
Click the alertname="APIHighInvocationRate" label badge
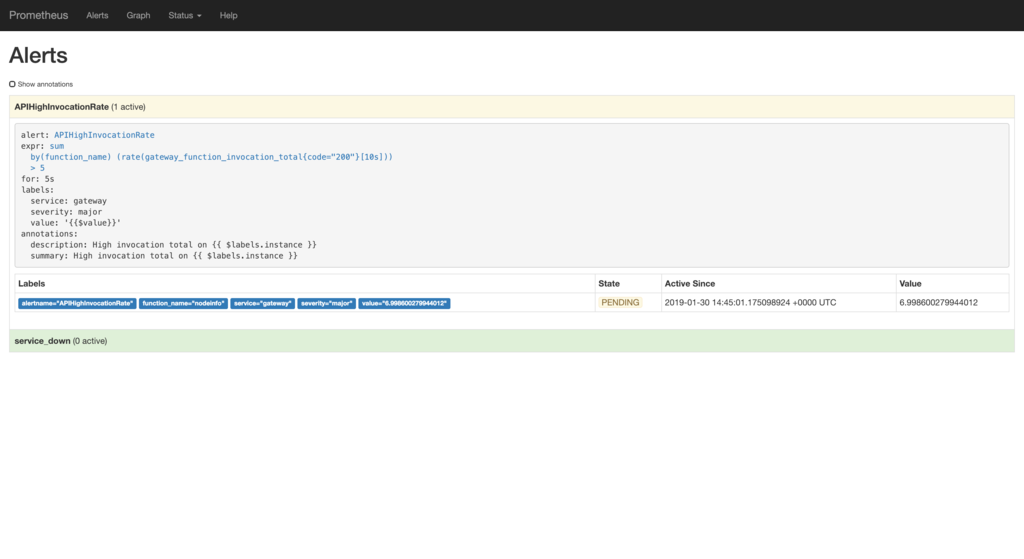click(x=77, y=303)
